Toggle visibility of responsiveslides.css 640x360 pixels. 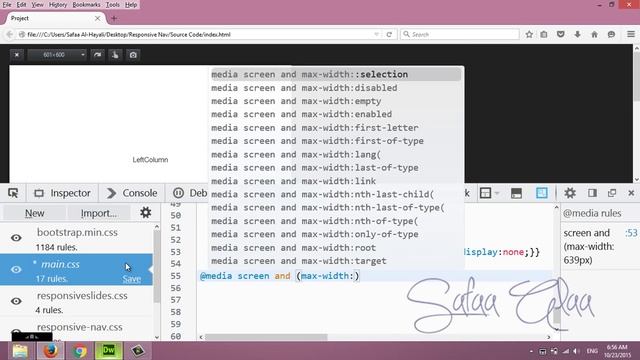coord(16,301)
